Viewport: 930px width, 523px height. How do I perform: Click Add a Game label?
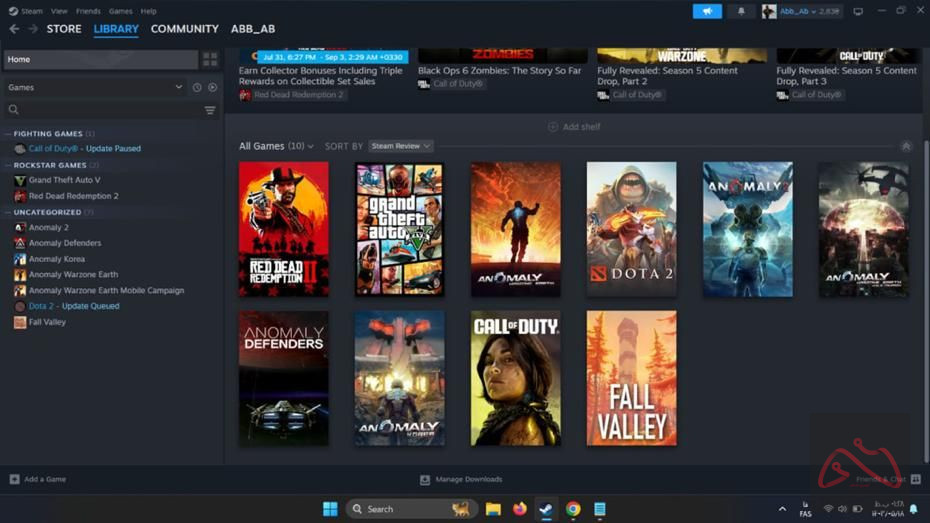(45, 479)
